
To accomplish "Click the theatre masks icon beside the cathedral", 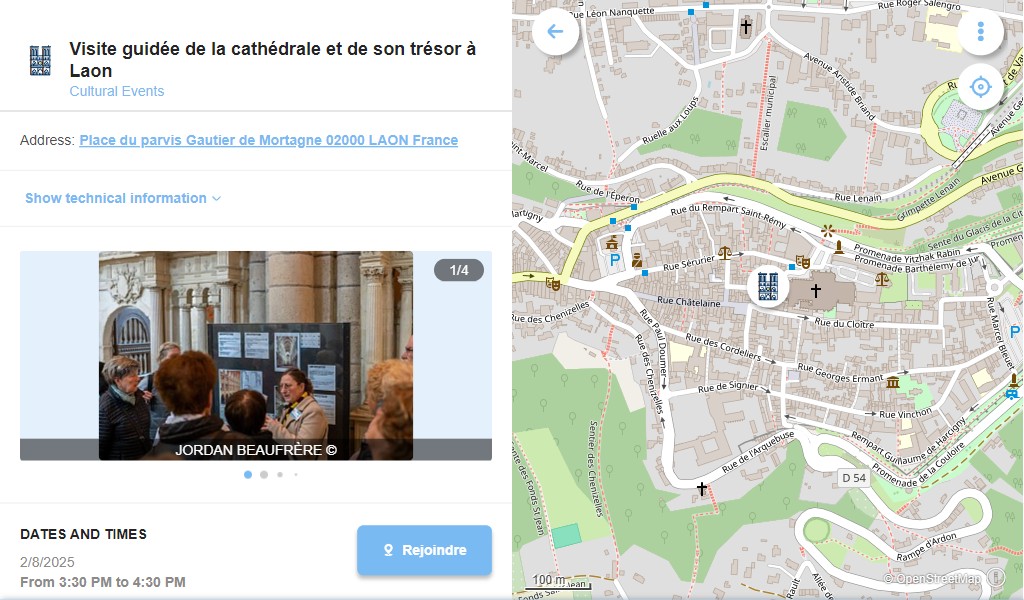I will pos(803,262).
